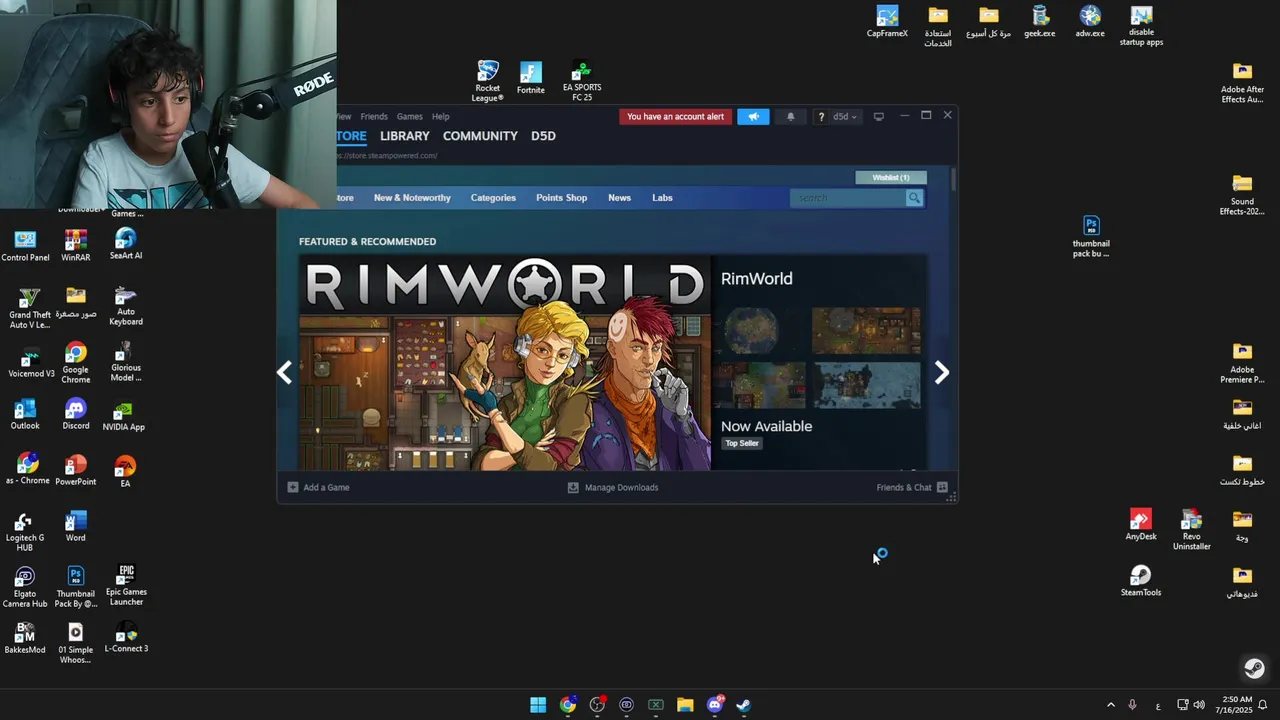This screenshot has width=1280, height=720.
Task: Open Rocket League desktop shortcut
Action: point(487,81)
